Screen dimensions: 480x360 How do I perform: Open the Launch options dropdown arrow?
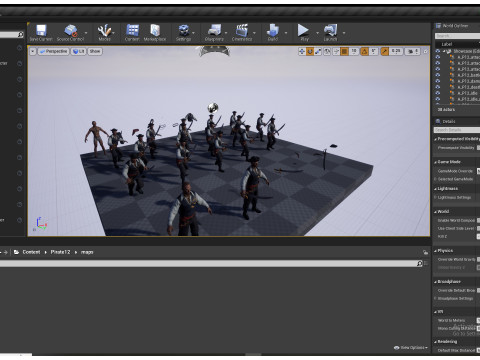click(344, 33)
